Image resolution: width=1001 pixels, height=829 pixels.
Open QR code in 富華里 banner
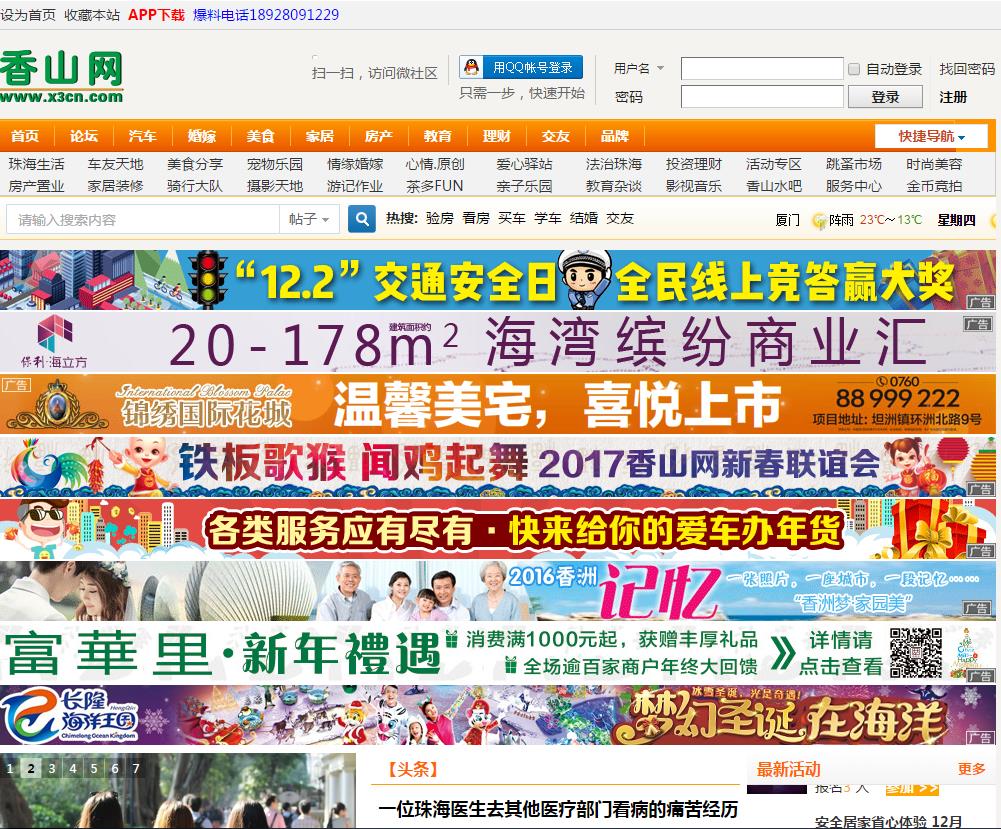pyautogui.click(x=915, y=652)
